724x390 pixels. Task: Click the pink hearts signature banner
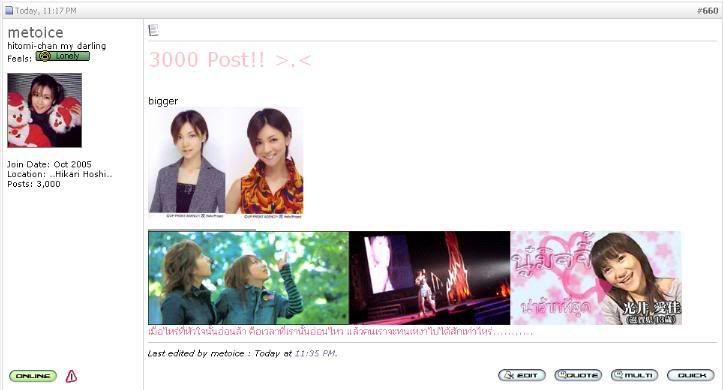pos(596,278)
